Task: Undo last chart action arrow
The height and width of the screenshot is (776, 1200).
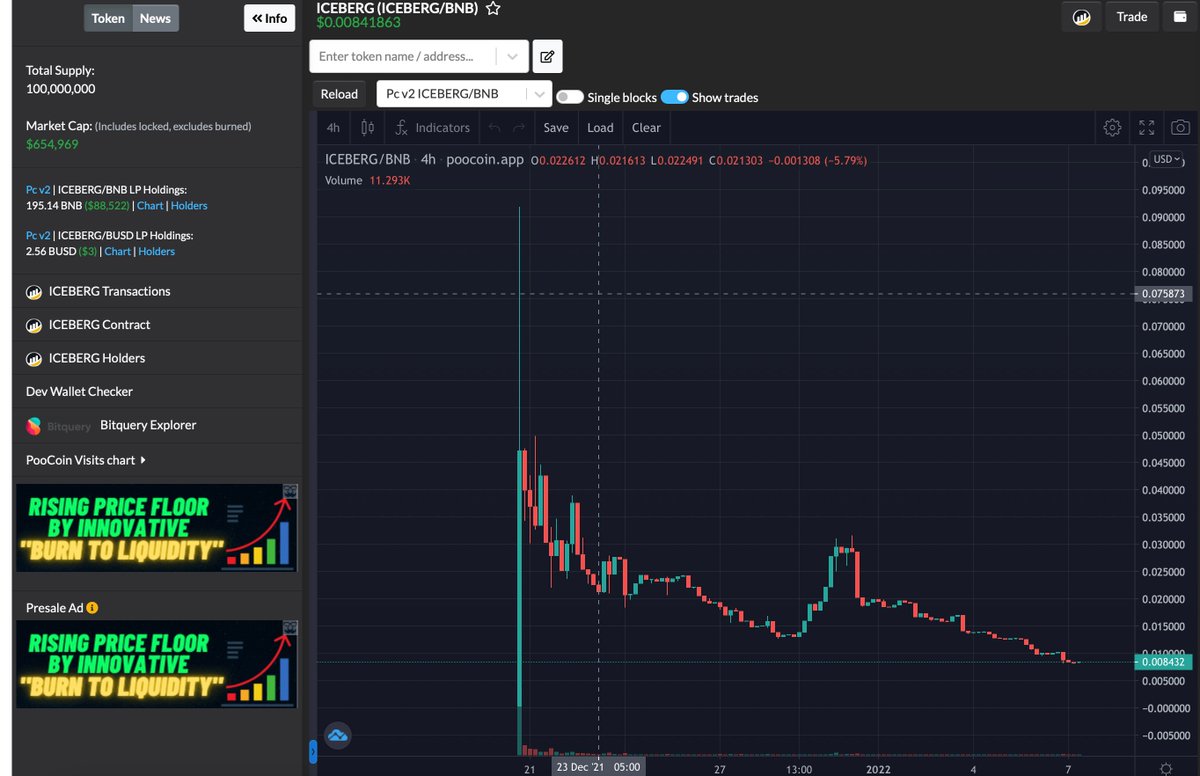Action: 495,127
